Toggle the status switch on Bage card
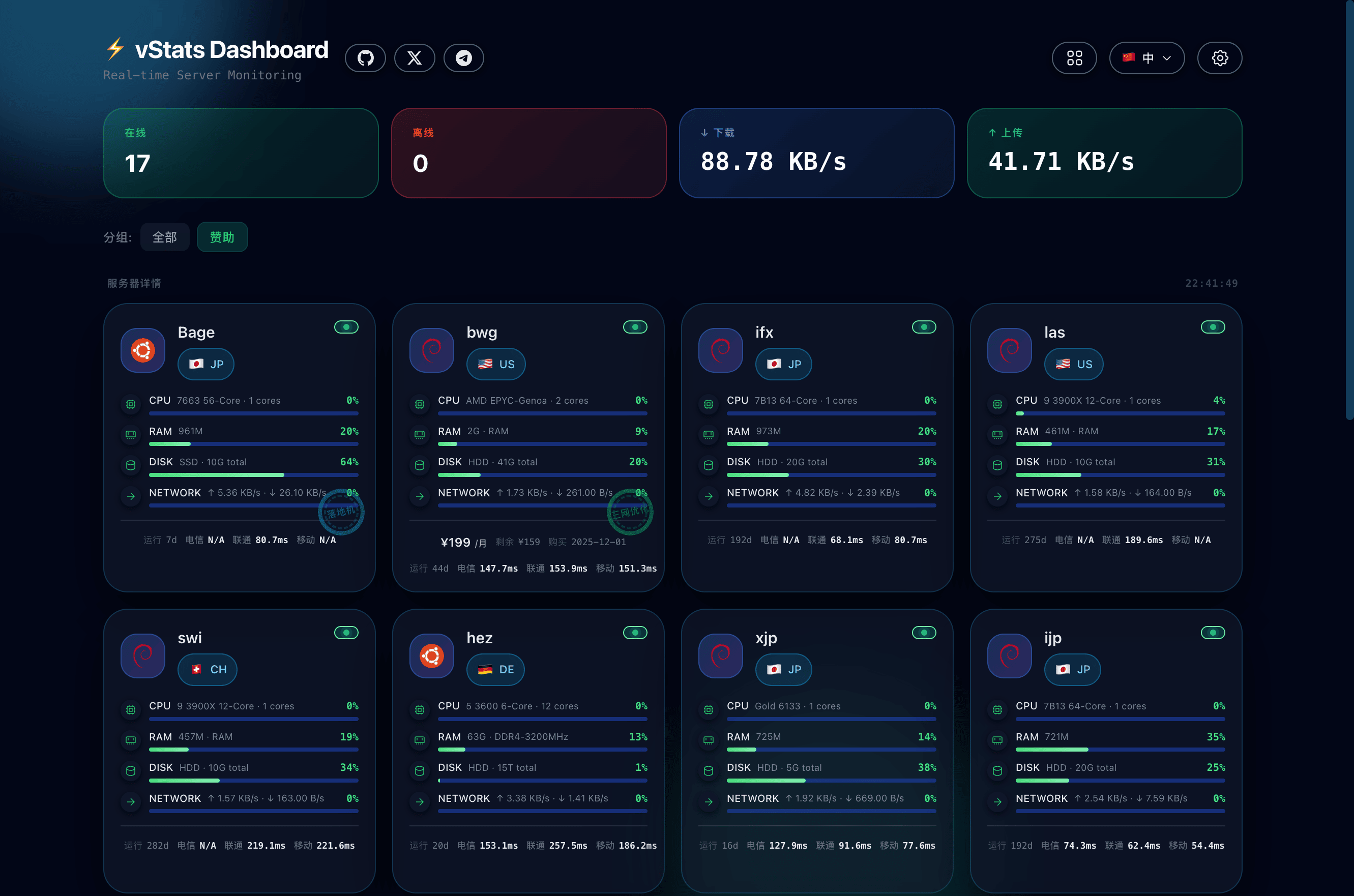1354x896 pixels. (x=346, y=327)
